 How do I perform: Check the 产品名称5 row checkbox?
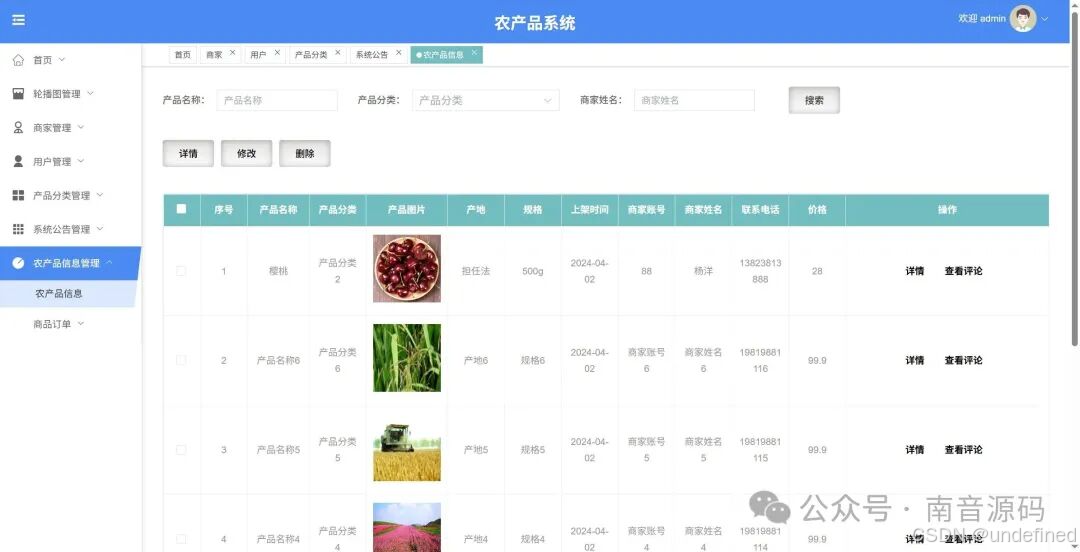pos(181,449)
